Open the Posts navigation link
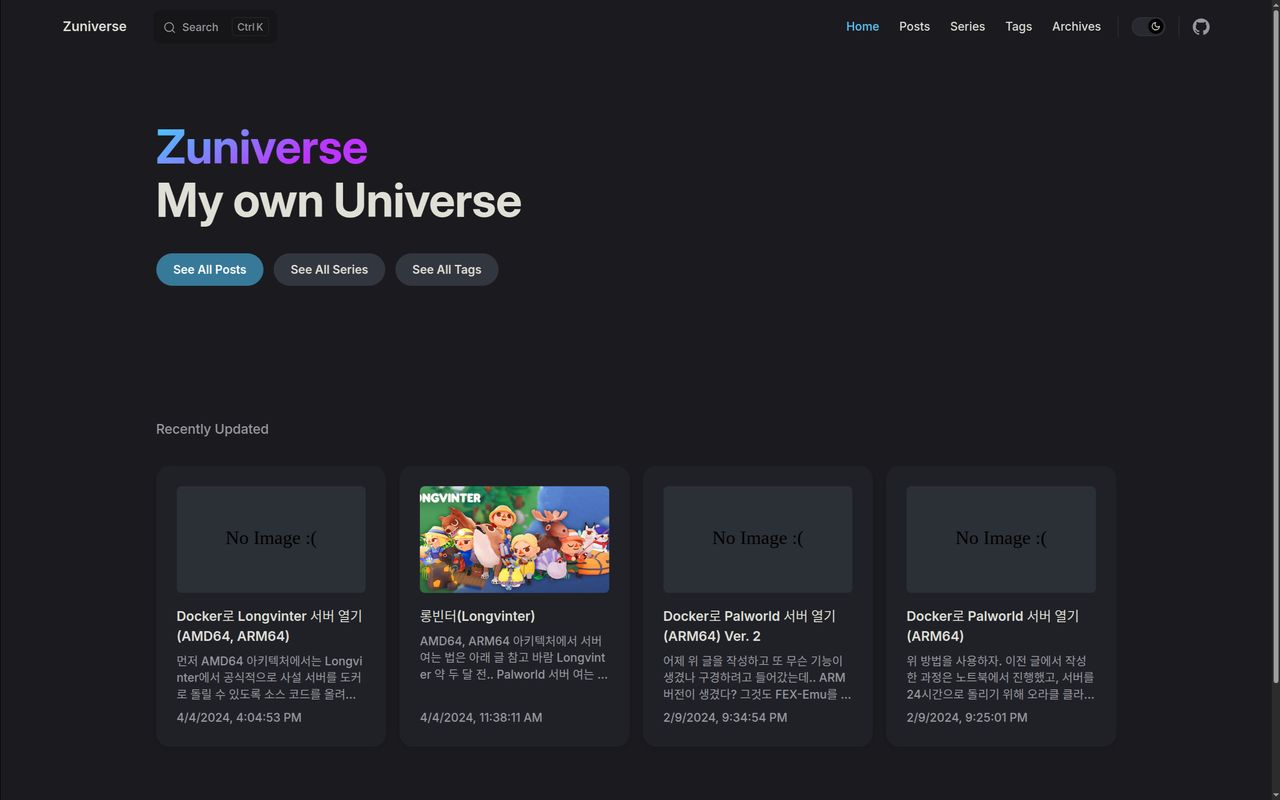1280x800 pixels. (914, 27)
